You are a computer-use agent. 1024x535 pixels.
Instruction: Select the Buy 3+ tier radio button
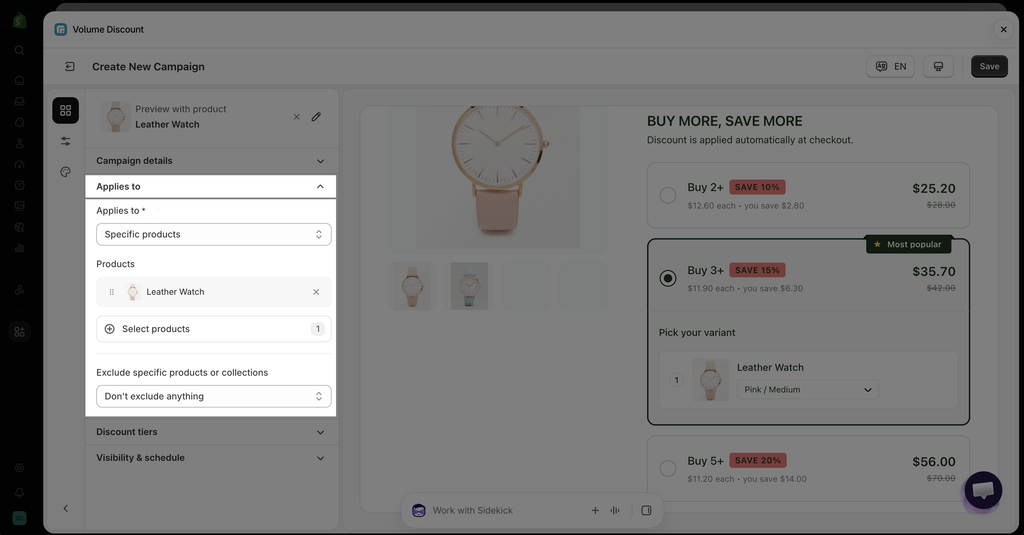click(x=667, y=278)
